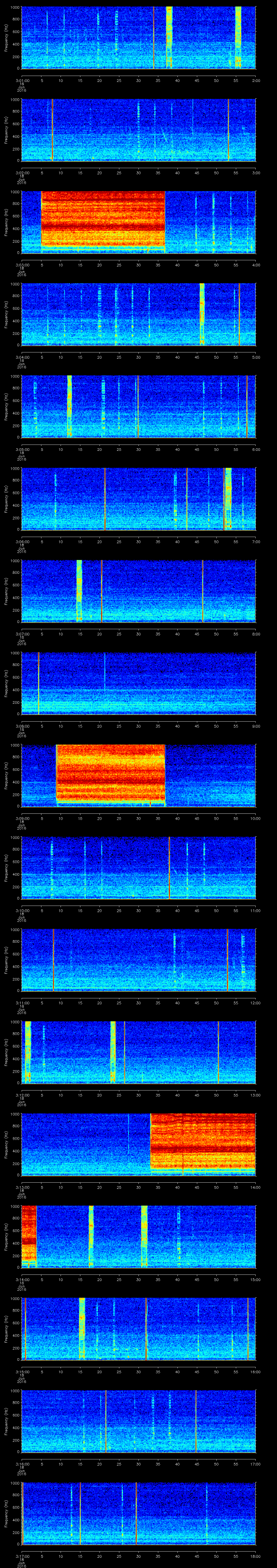This screenshot has height=1568, width=277.
Task: Click the '3:10:00' start time label
Action: (x=22, y=910)
